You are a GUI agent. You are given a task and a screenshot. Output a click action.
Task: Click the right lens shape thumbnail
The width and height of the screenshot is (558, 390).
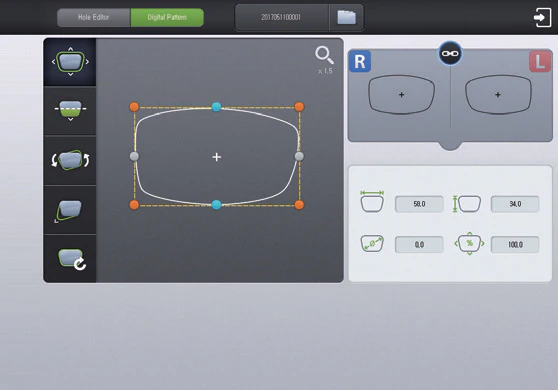click(401, 95)
